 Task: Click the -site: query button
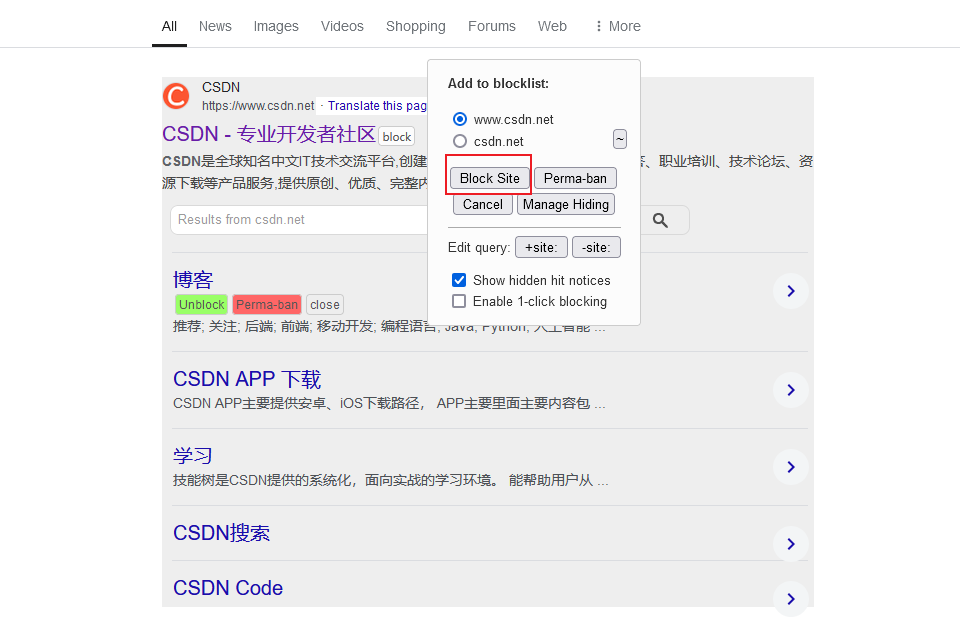point(596,247)
